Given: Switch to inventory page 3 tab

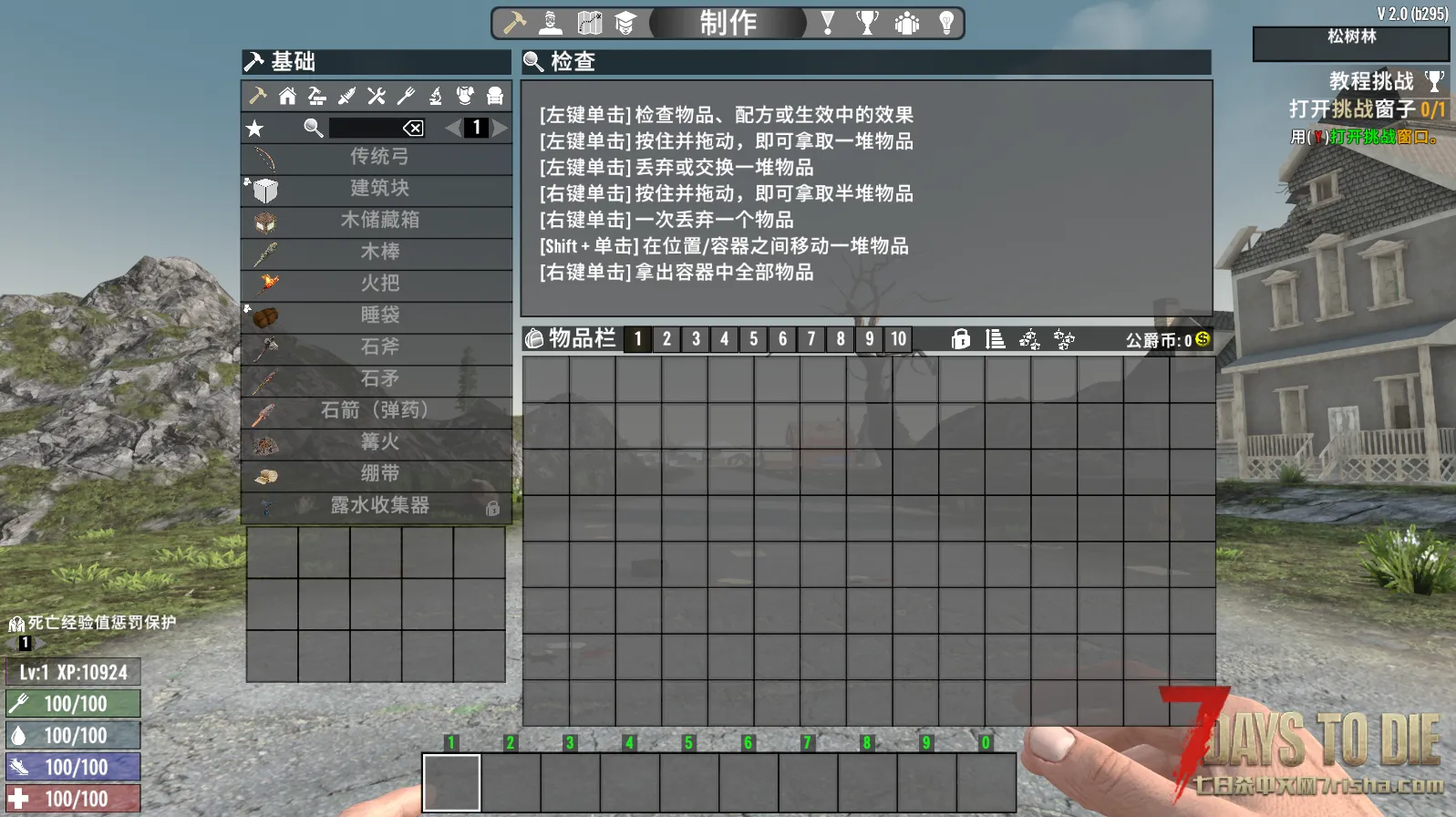Looking at the screenshot, I should [697, 339].
